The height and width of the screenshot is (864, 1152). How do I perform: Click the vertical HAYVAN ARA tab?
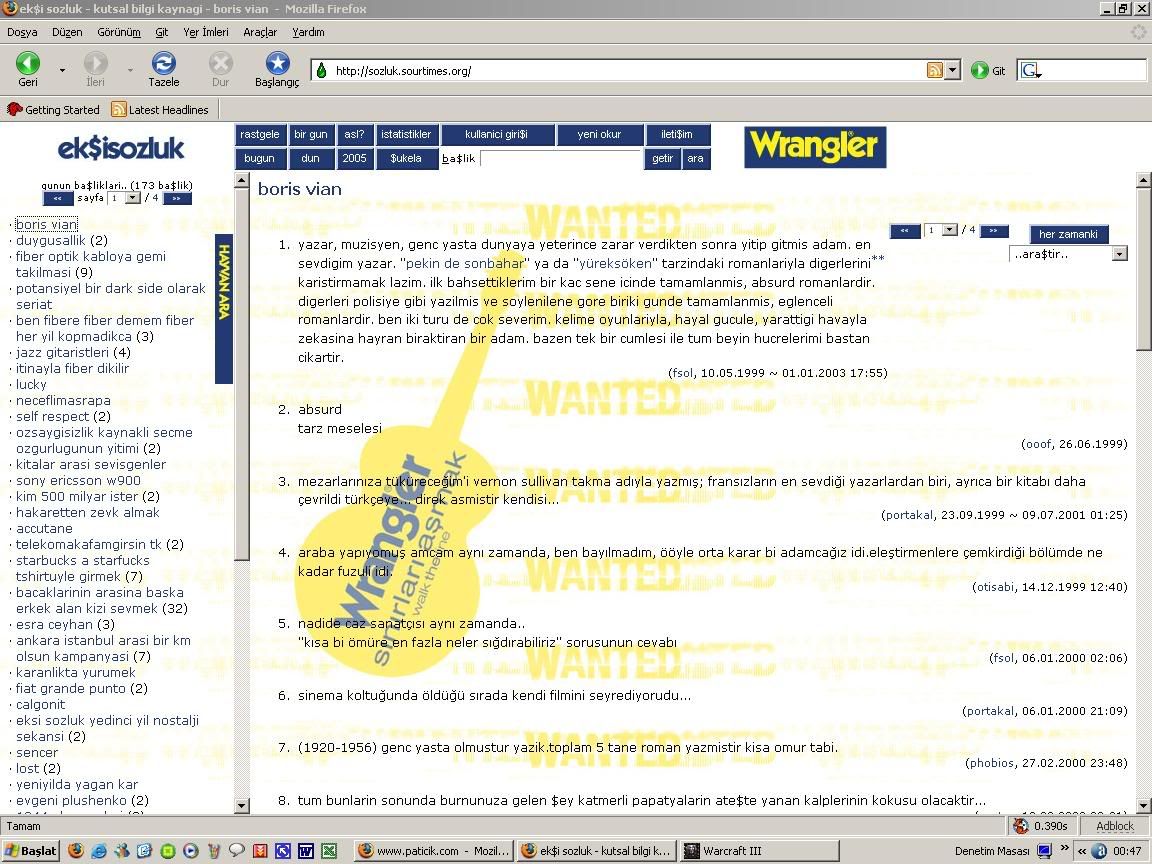223,309
